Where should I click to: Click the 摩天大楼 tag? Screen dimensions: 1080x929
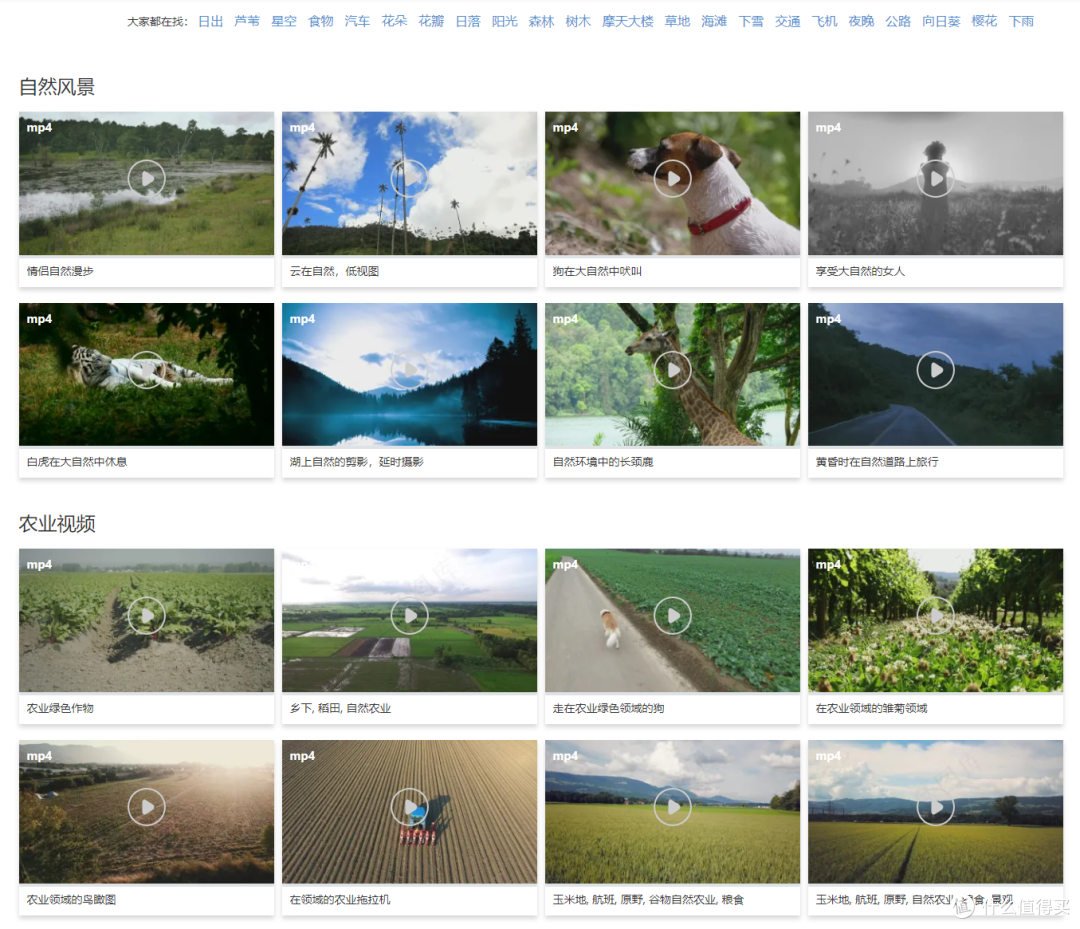tap(627, 21)
